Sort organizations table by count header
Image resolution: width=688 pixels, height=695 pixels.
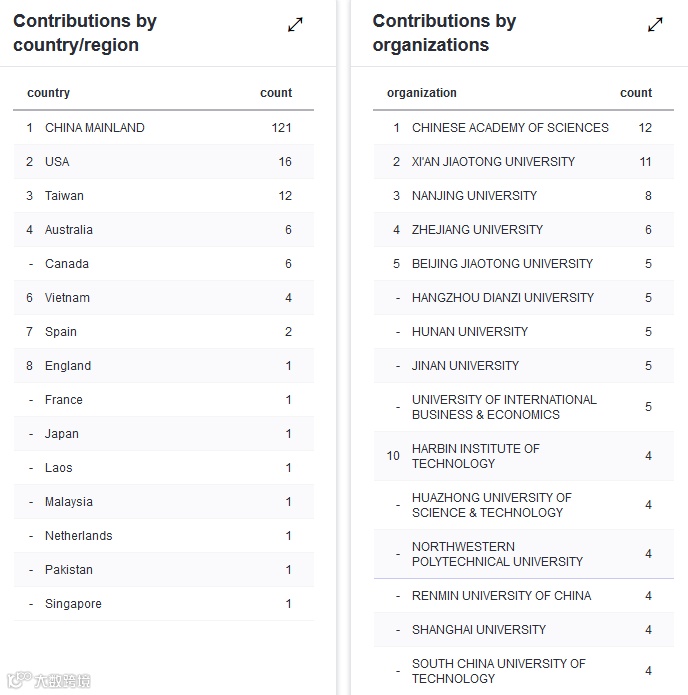(x=636, y=93)
